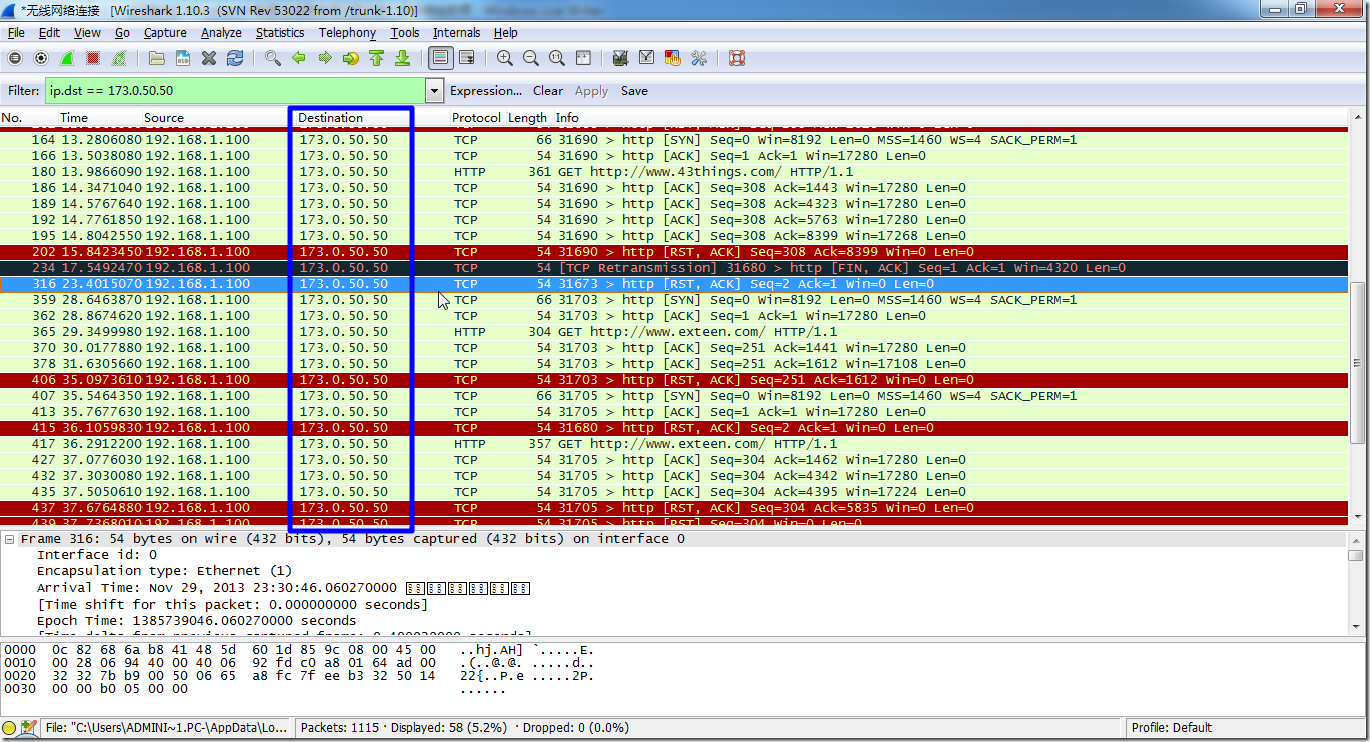
Task: Open the Analyze menu
Action: (x=221, y=33)
